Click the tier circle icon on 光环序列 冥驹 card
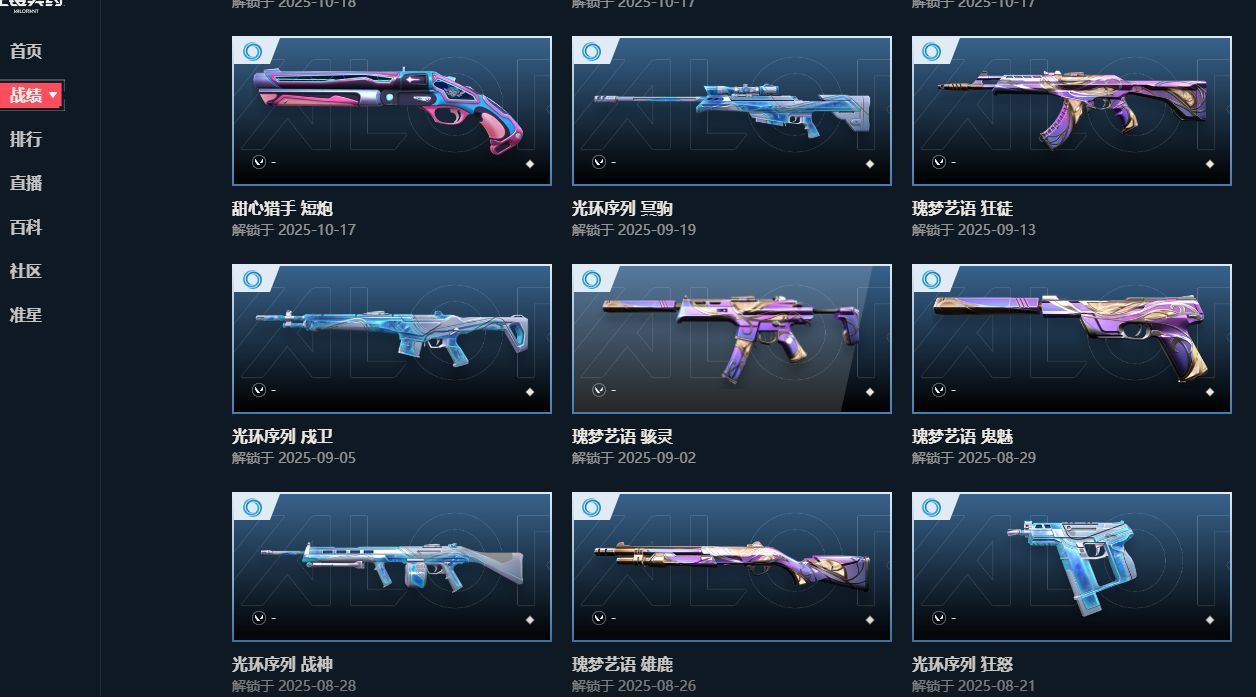The width and height of the screenshot is (1256, 697). click(593, 51)
